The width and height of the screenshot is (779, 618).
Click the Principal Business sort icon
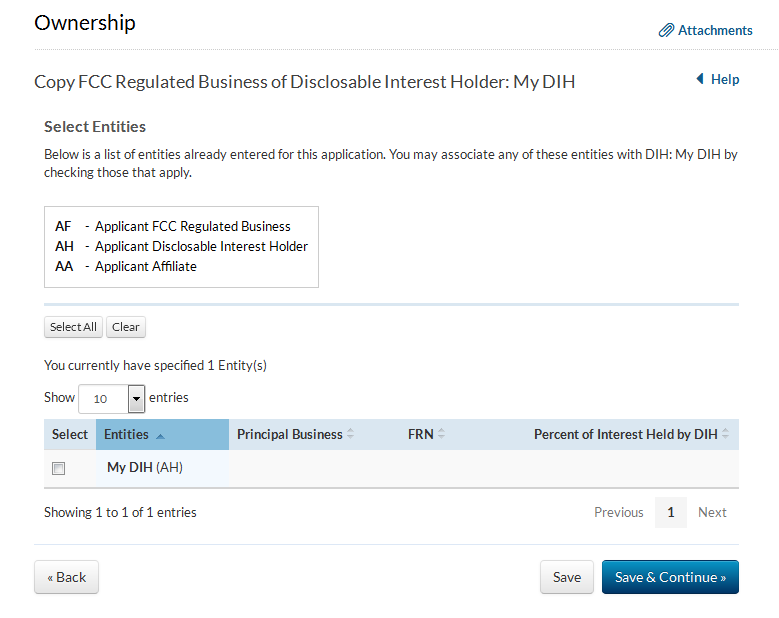pos(351,434)
